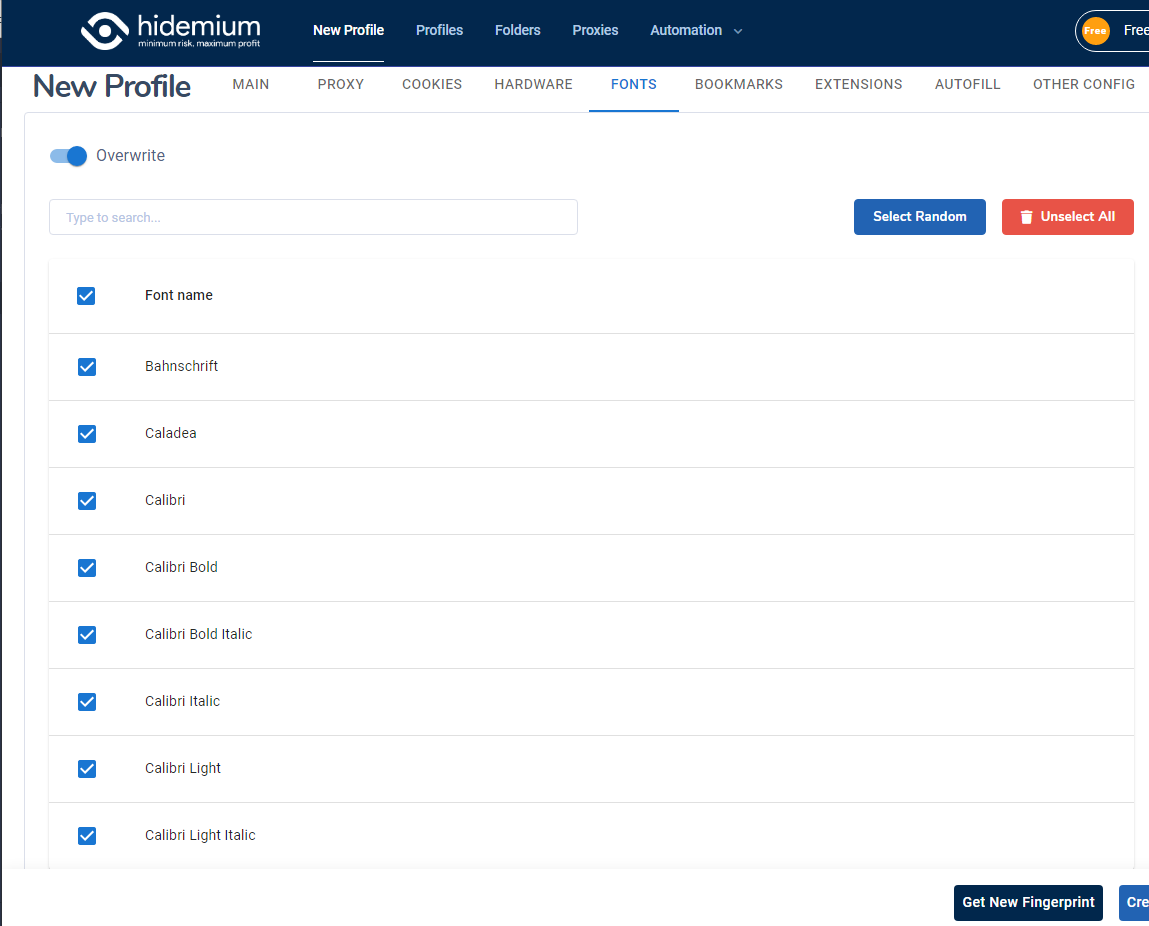
Task: Deselect all fonts via header checkbox
Action: tap(86, 296)
